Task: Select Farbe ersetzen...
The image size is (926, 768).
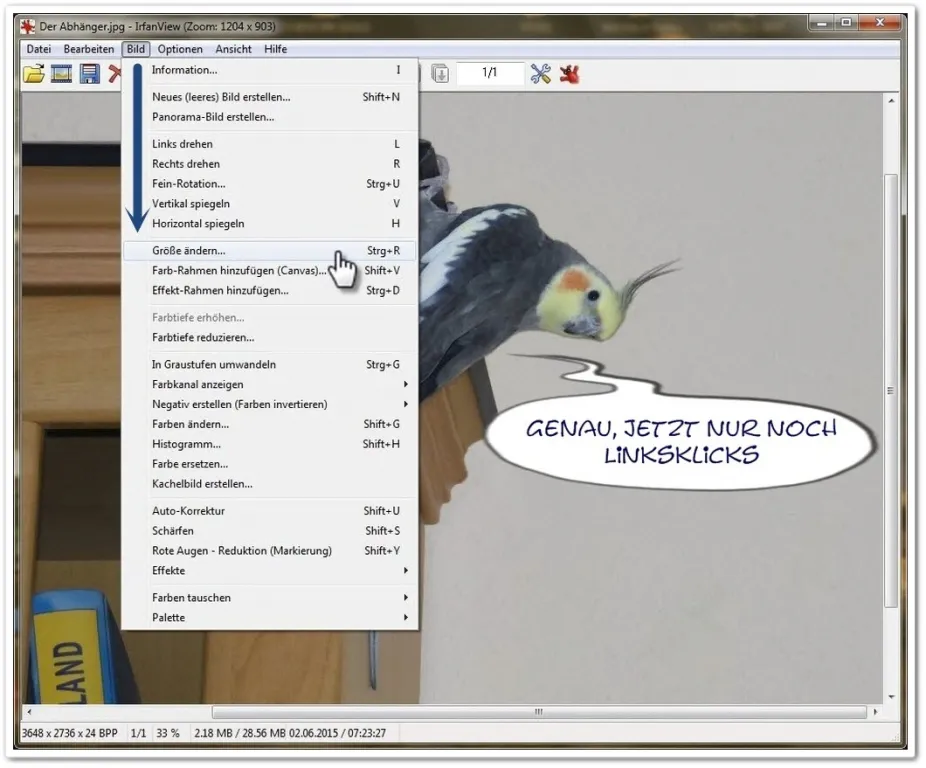Action: 270,464
